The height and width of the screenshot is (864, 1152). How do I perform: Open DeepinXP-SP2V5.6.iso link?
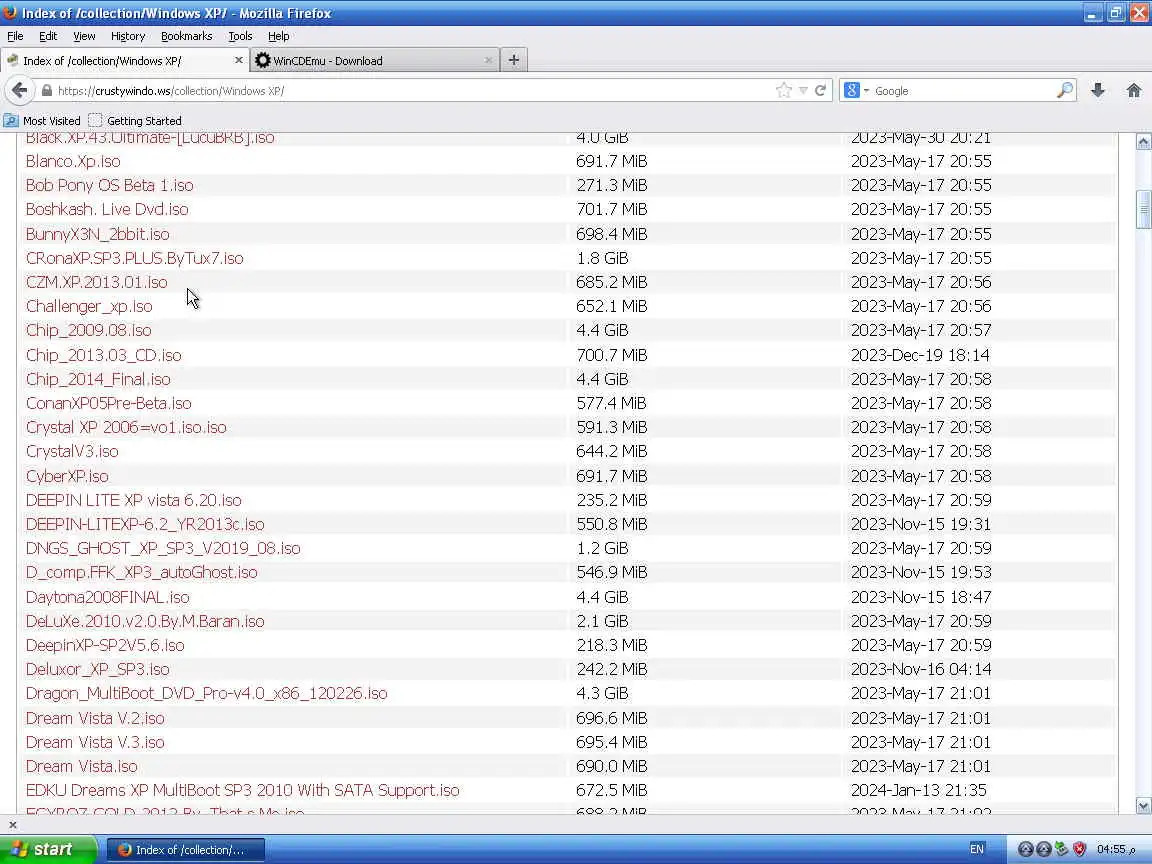point(105,646)
